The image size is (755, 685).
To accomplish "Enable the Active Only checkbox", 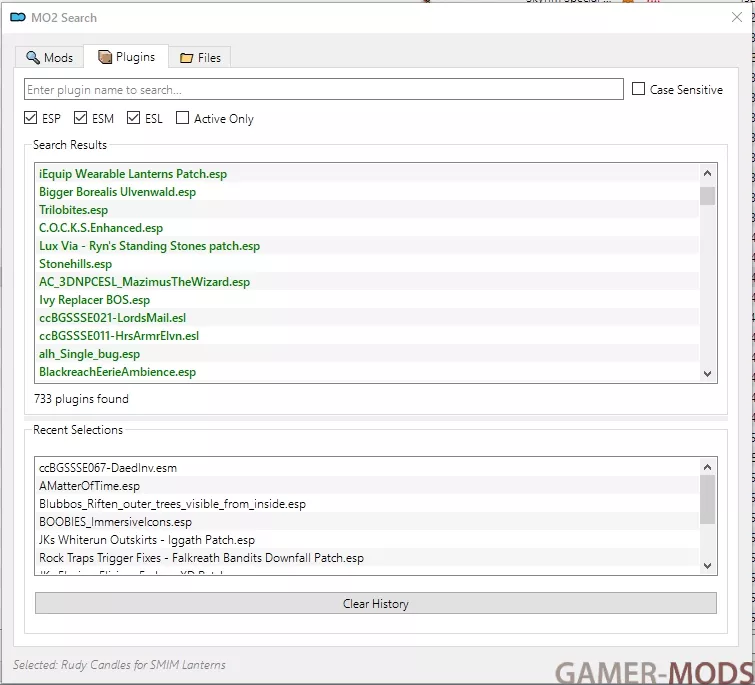I will click(x=182, y=118).
